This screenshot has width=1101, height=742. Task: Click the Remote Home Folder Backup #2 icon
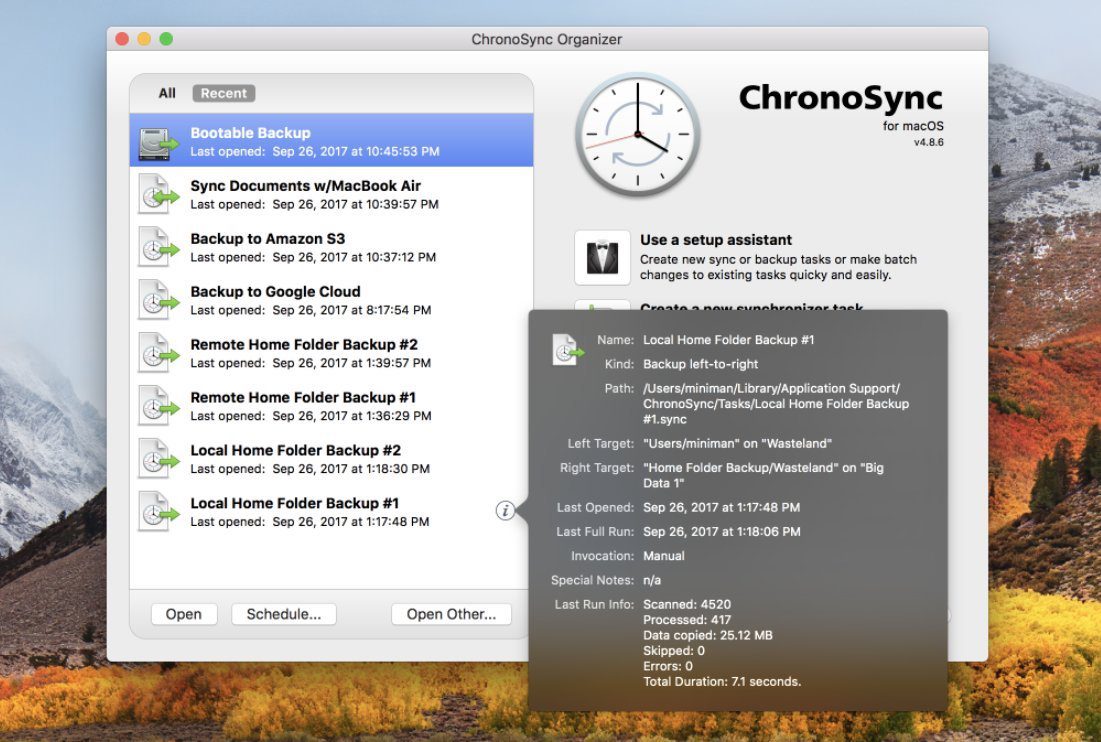(158, 353)
